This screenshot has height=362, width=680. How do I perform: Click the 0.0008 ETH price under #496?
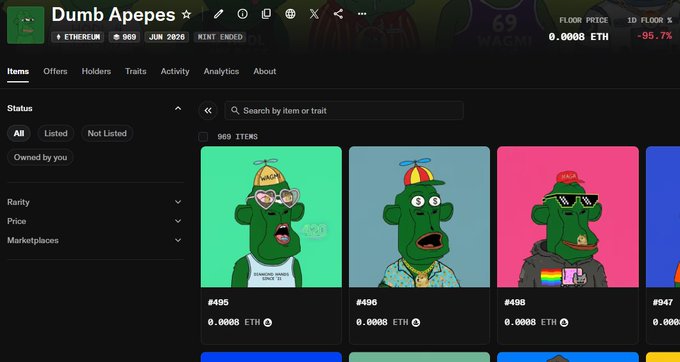(382, 323)
